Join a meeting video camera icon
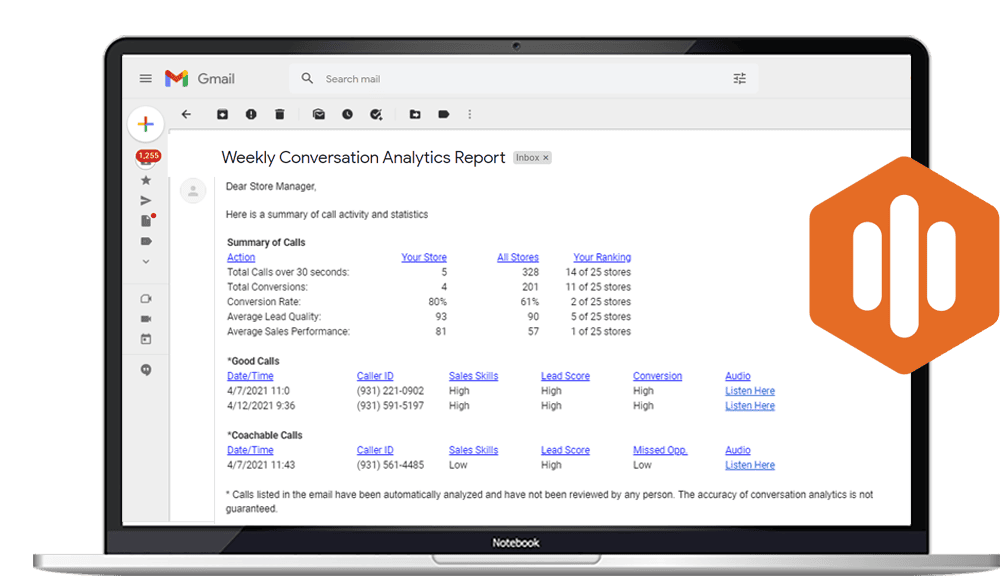1000x576 pixels. 146,319
